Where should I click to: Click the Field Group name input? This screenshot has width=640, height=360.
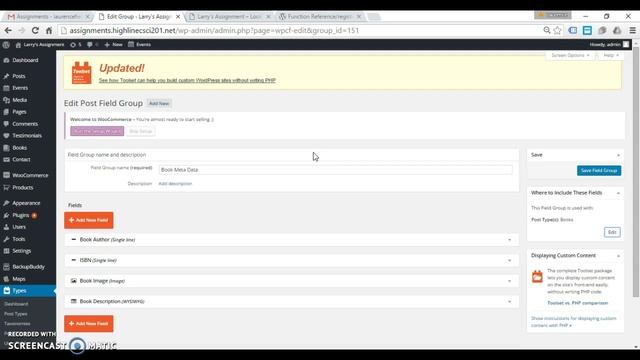[335, 170]
